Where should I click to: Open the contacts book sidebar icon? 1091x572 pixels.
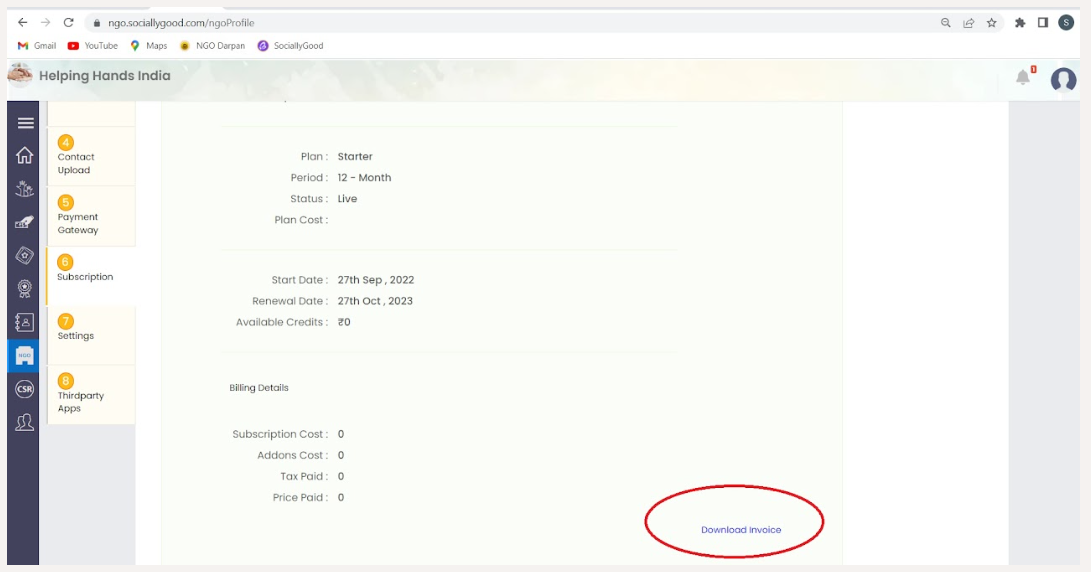point(24,322)
